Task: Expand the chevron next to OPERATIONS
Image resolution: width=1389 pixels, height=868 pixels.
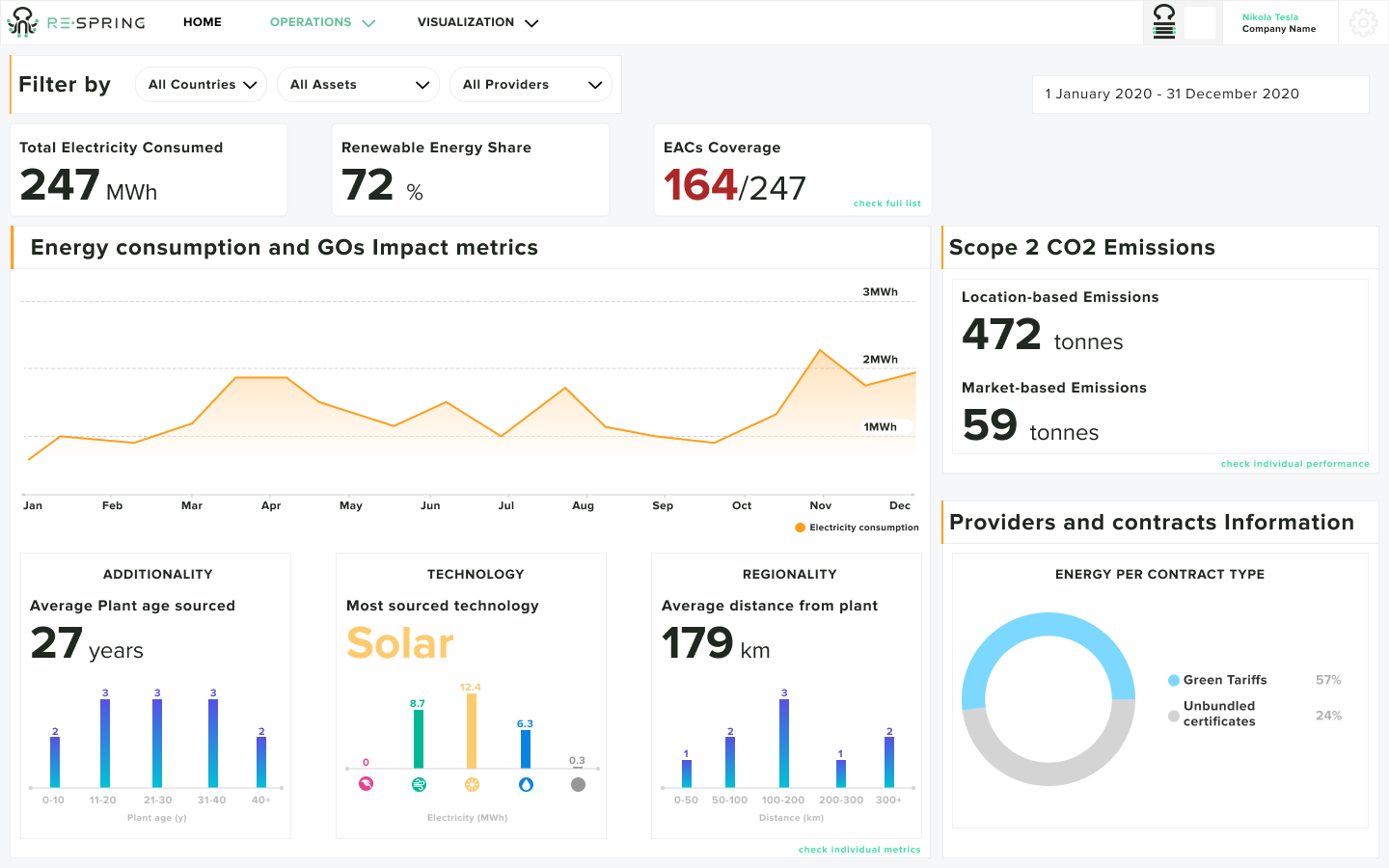Action: [368, 23]
